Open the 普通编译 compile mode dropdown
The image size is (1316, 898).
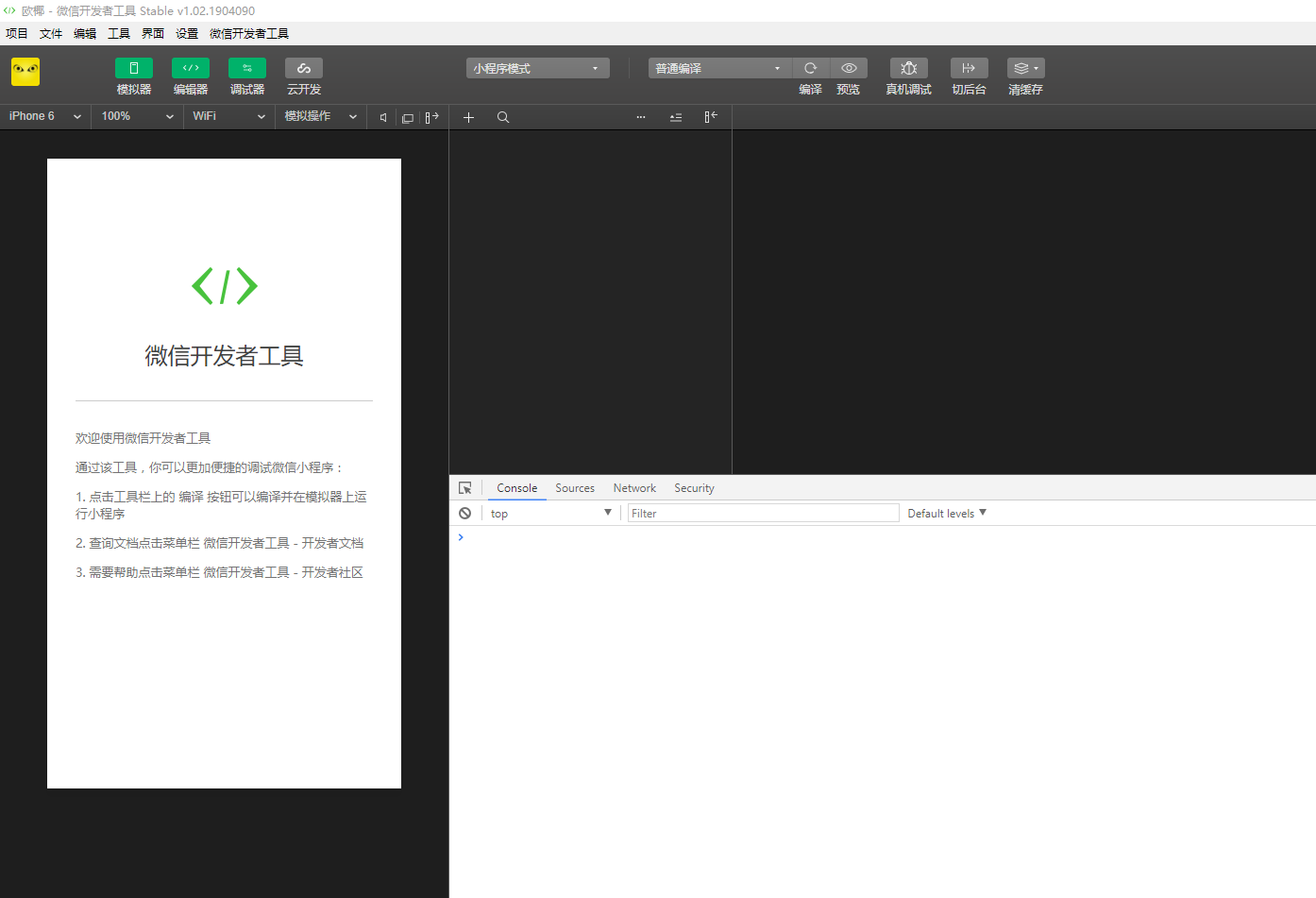(719, 68)
